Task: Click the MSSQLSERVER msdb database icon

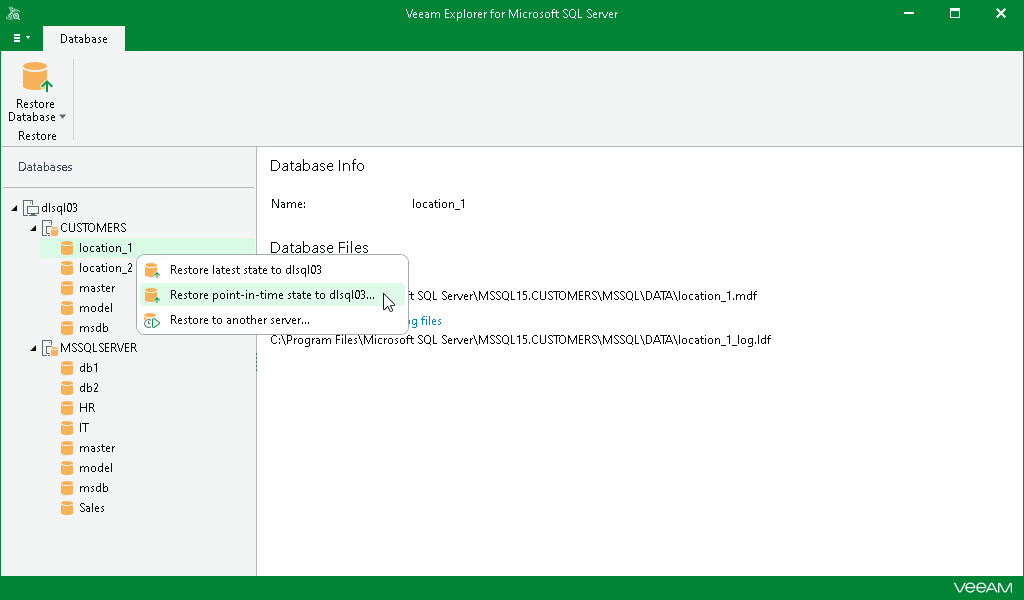Action: click(x=67, y=488)
